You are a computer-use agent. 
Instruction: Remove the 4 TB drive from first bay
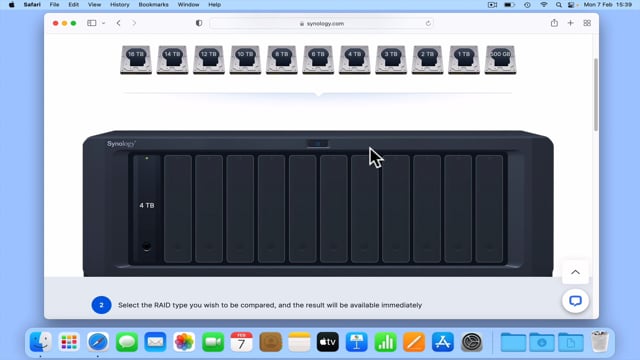tap(147, 209)
